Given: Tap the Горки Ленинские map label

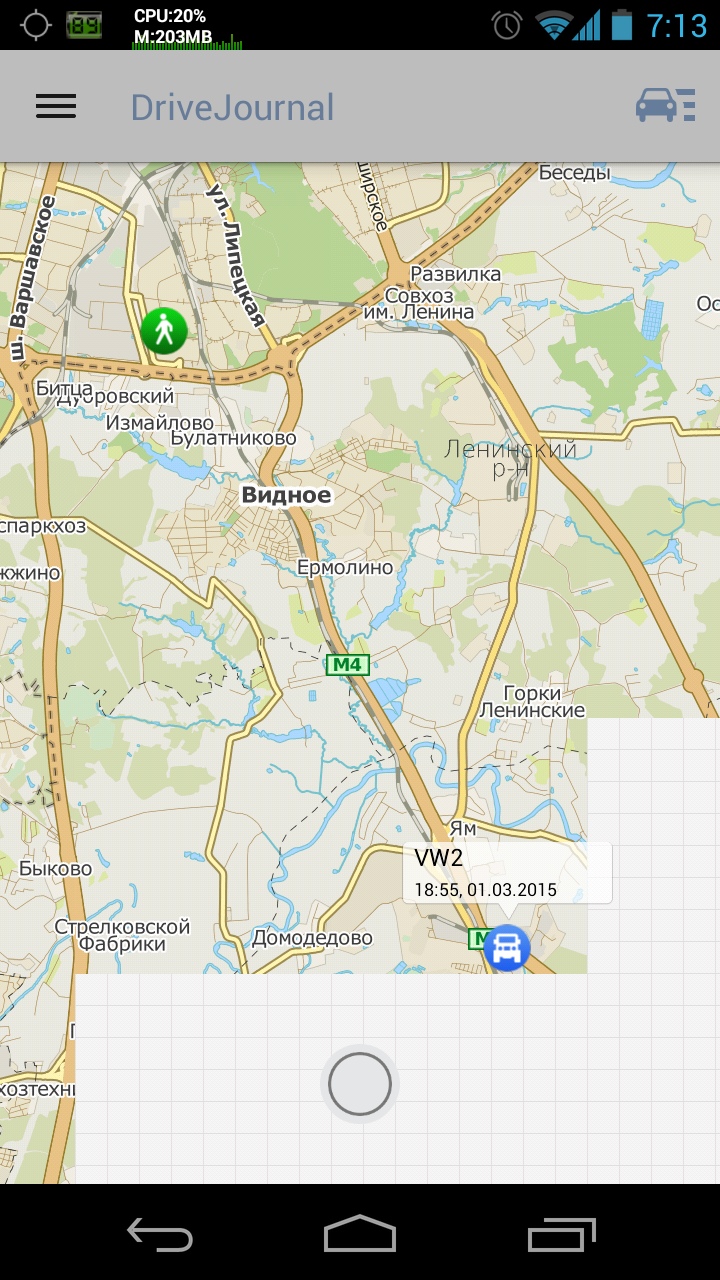Looking at the screenshot, I should coord(531,702).
